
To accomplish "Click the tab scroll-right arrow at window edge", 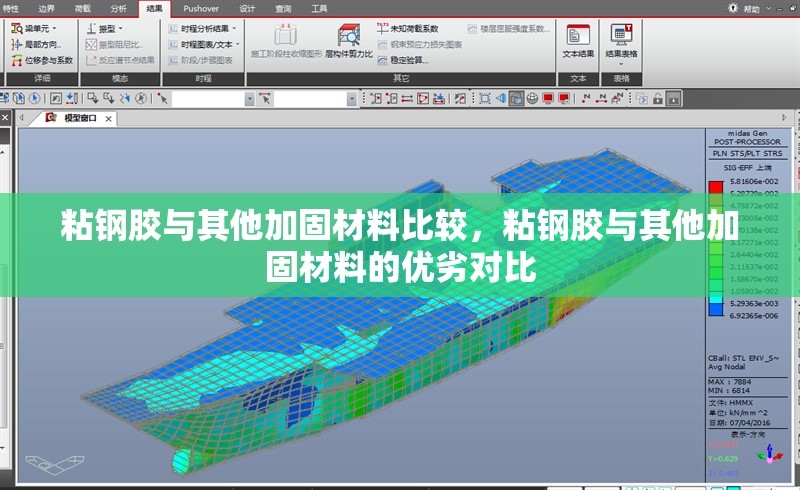I will [x=784, y=117].
